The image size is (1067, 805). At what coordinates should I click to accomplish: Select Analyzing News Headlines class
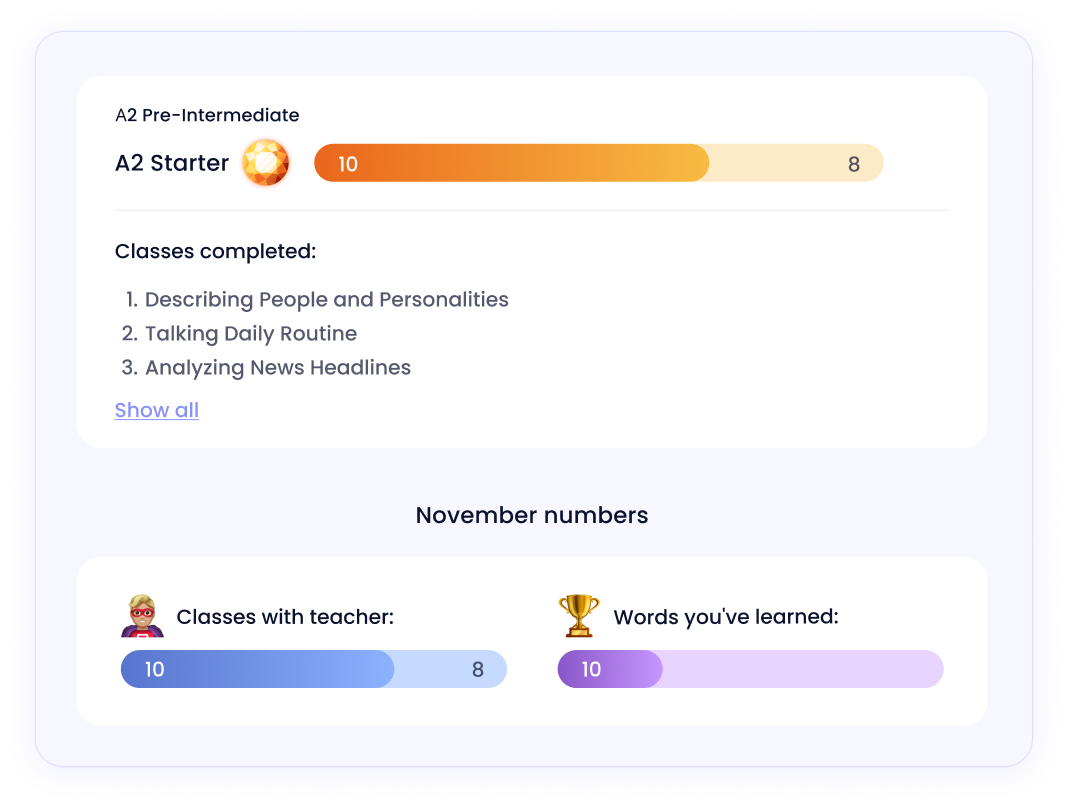266,367
